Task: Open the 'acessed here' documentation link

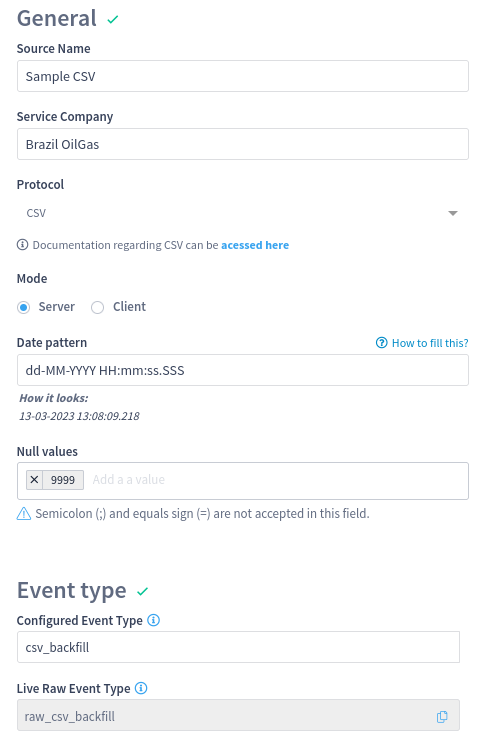Action: tap(255, 245)
